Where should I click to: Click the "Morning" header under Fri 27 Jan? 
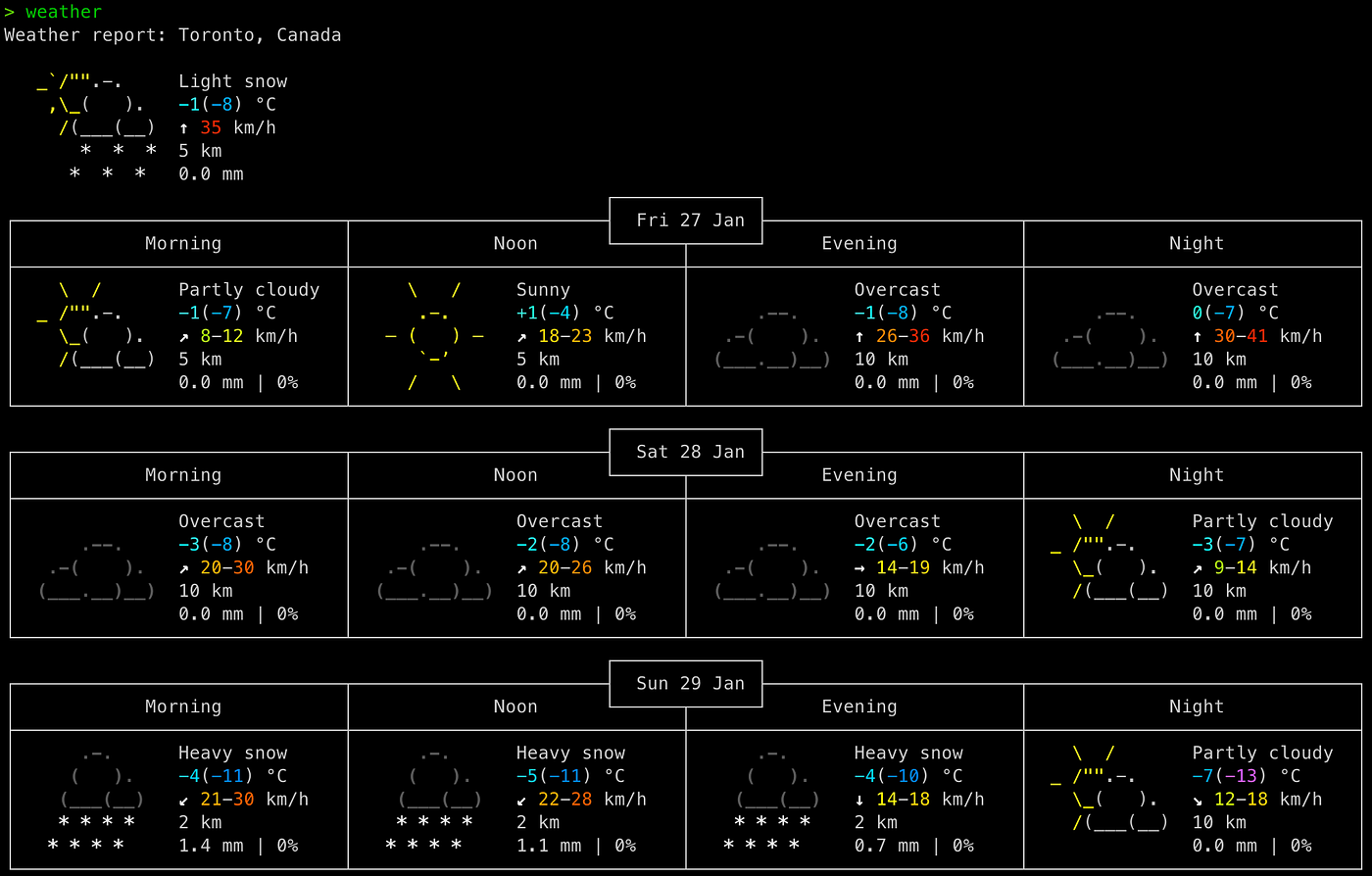click(183, 243)
